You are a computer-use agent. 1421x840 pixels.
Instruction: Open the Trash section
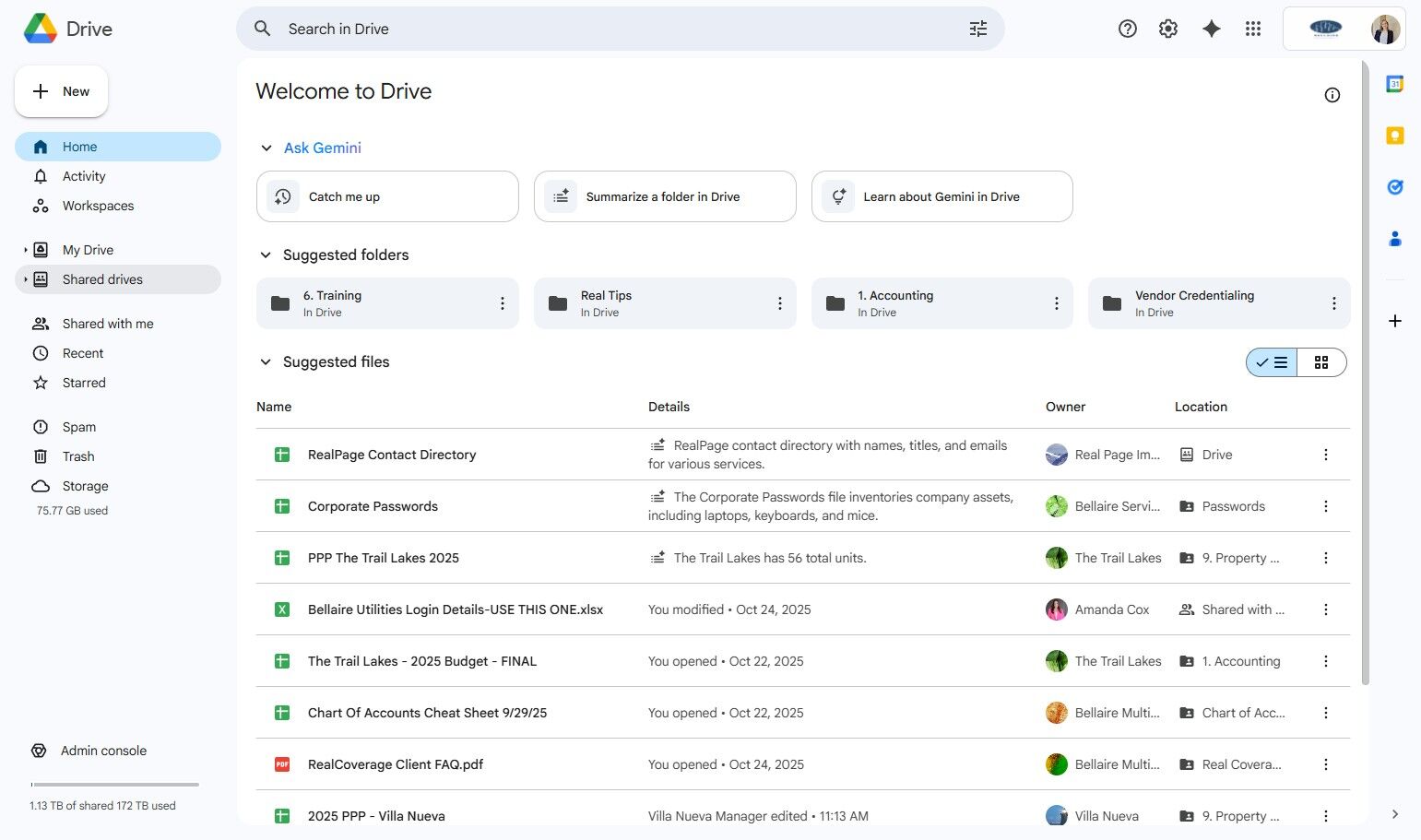click(78, 456)
